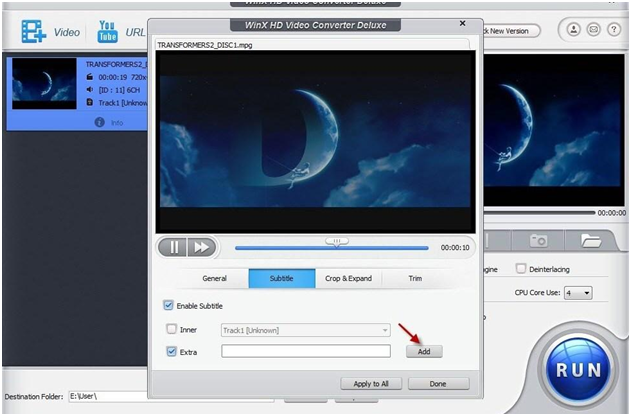Pause the video preview playback
The width and height of the screenshot is (631, 416).
click(172, 247)
